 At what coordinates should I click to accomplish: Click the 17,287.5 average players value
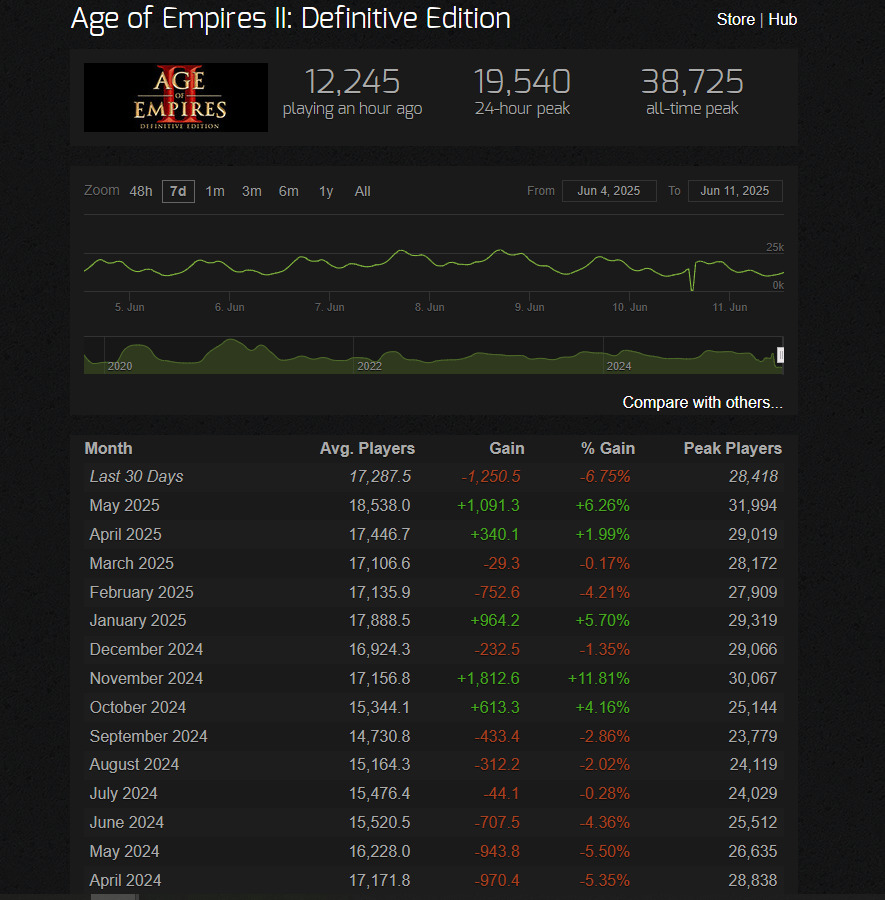click(380, 476)
